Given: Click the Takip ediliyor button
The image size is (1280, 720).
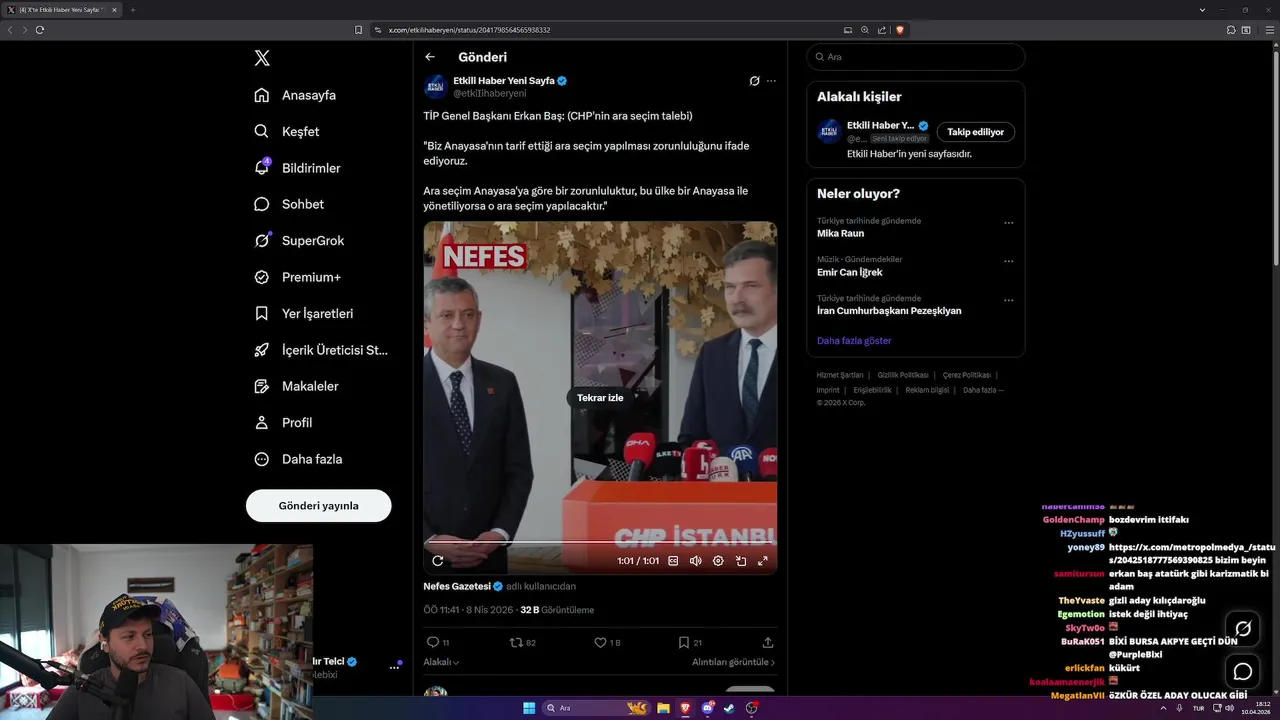Looking at the screenshot, I should pos(976,132).
